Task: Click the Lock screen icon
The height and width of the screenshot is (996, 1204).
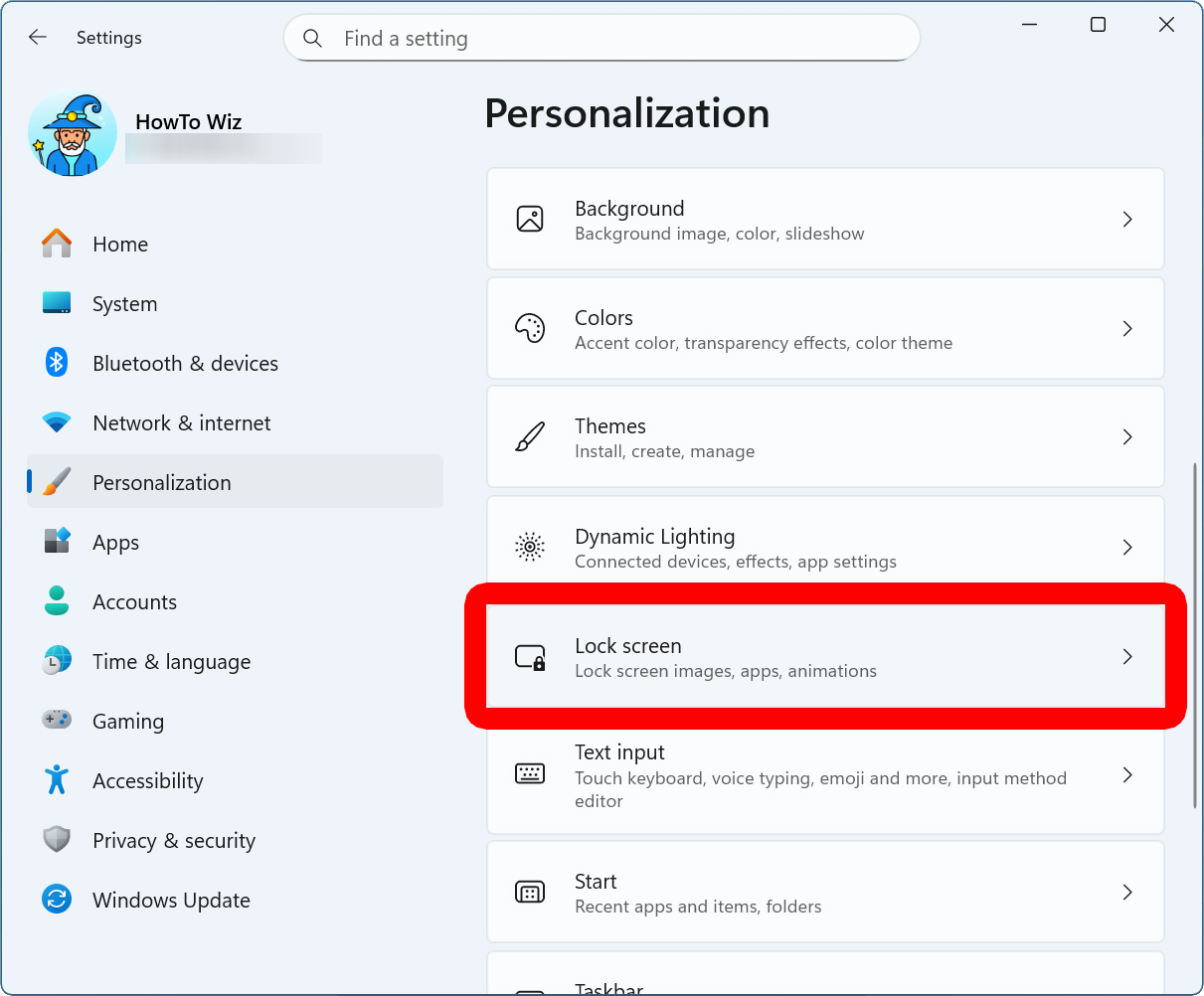Action: click(x=530, y=656)
